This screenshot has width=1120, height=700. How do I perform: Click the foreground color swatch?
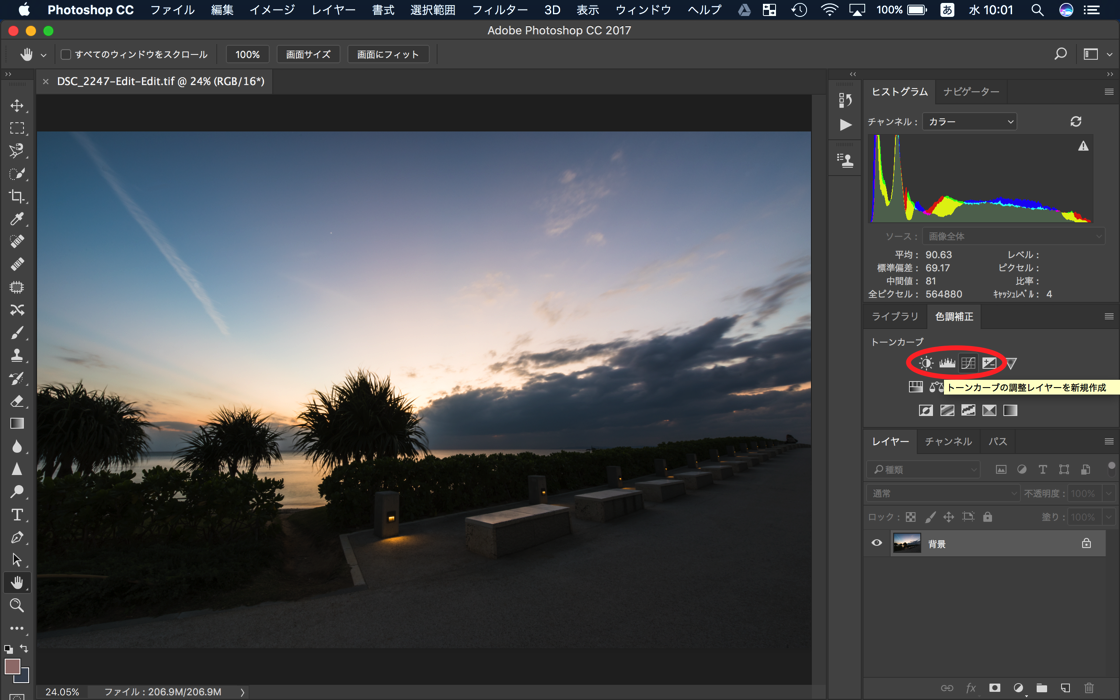12,667
